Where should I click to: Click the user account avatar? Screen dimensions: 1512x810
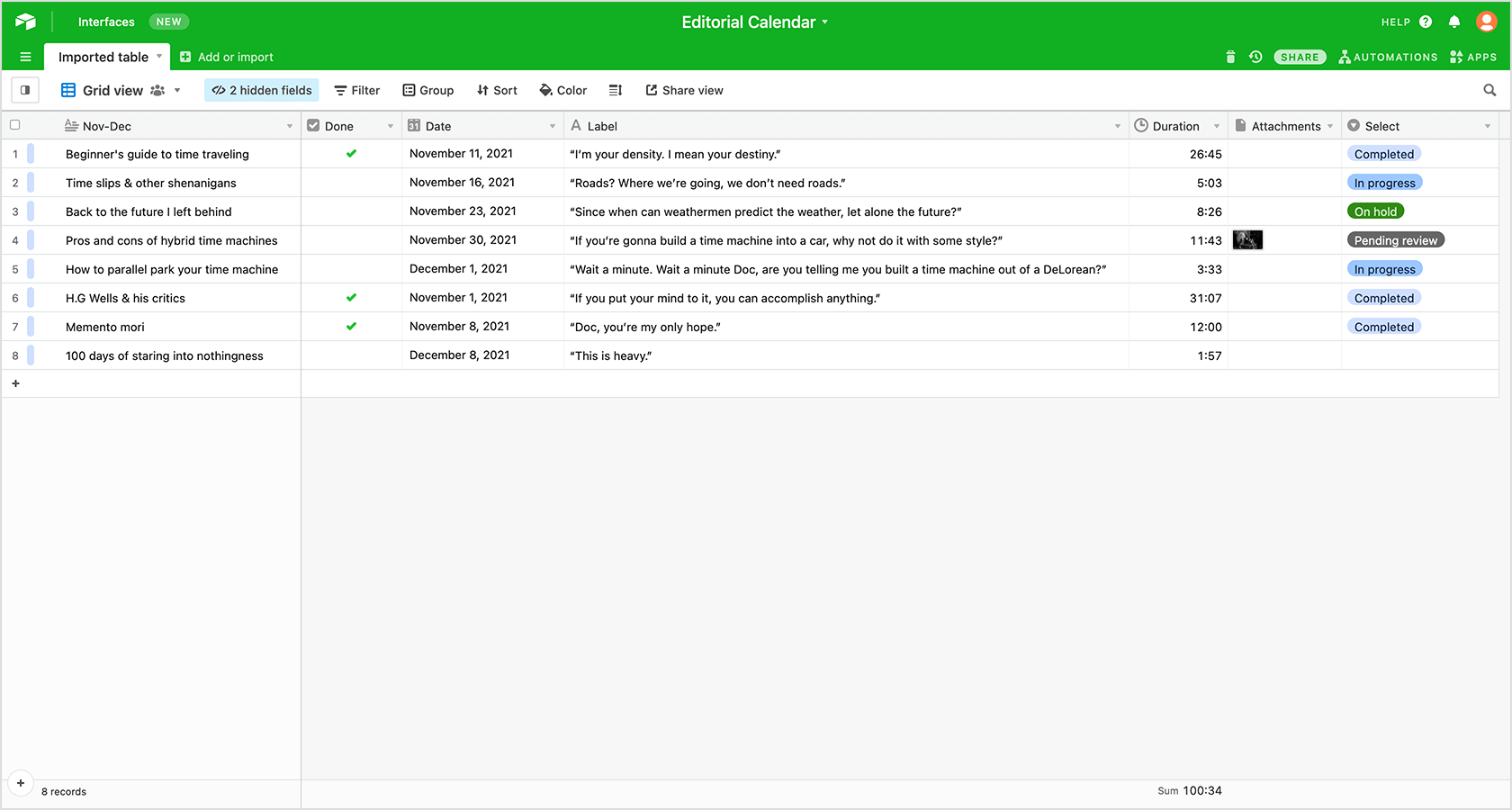[x=1486, y=22]
